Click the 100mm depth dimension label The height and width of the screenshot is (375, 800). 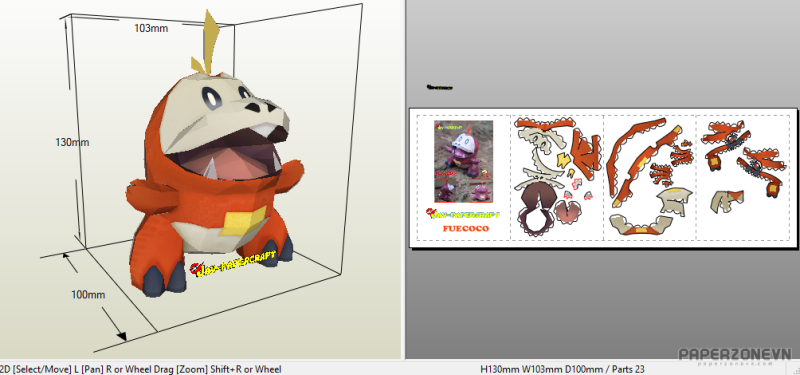(x=88, y=294)
